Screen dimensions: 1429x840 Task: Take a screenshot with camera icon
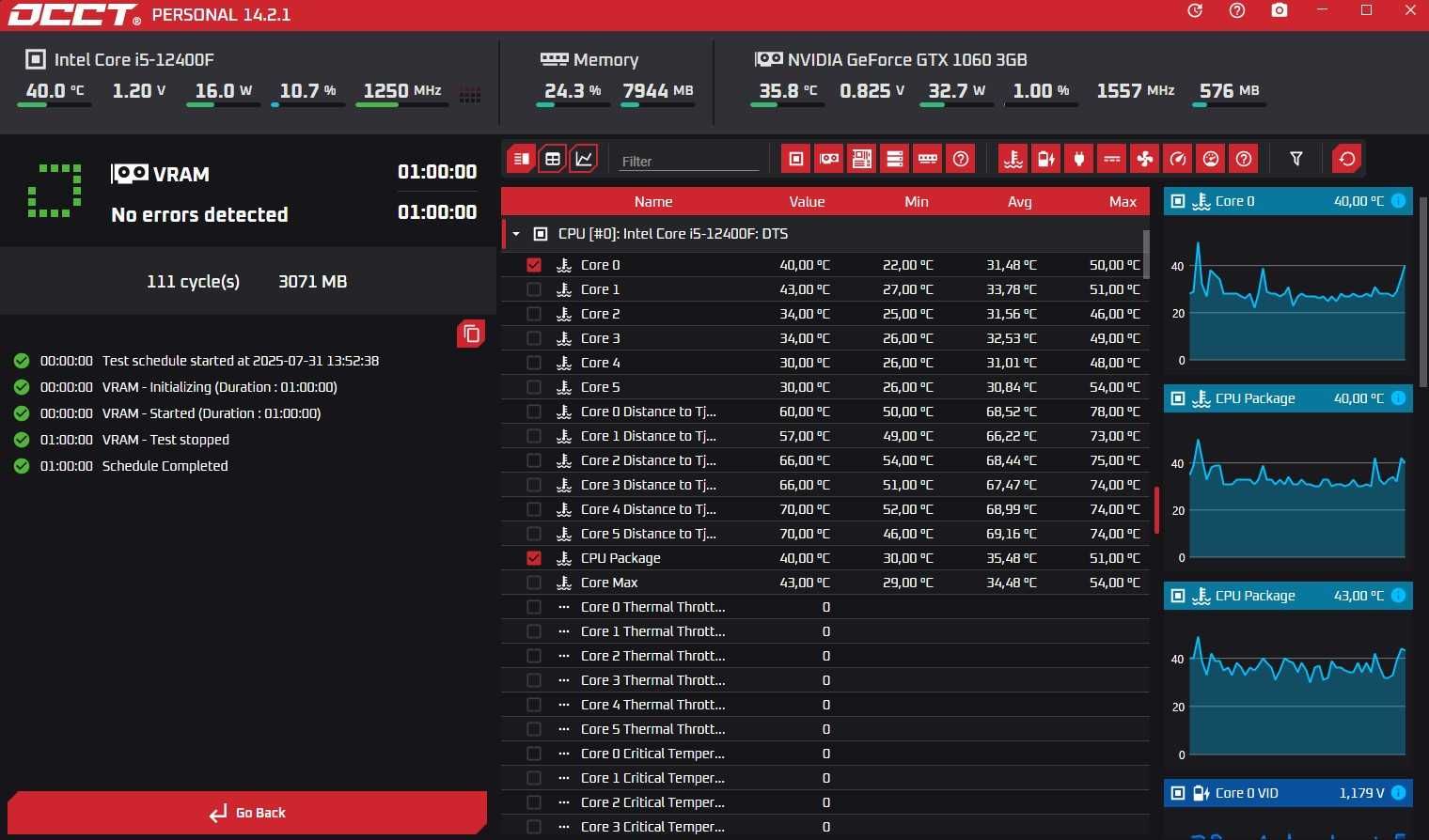pyautogui.click(x=1280, y=10)
